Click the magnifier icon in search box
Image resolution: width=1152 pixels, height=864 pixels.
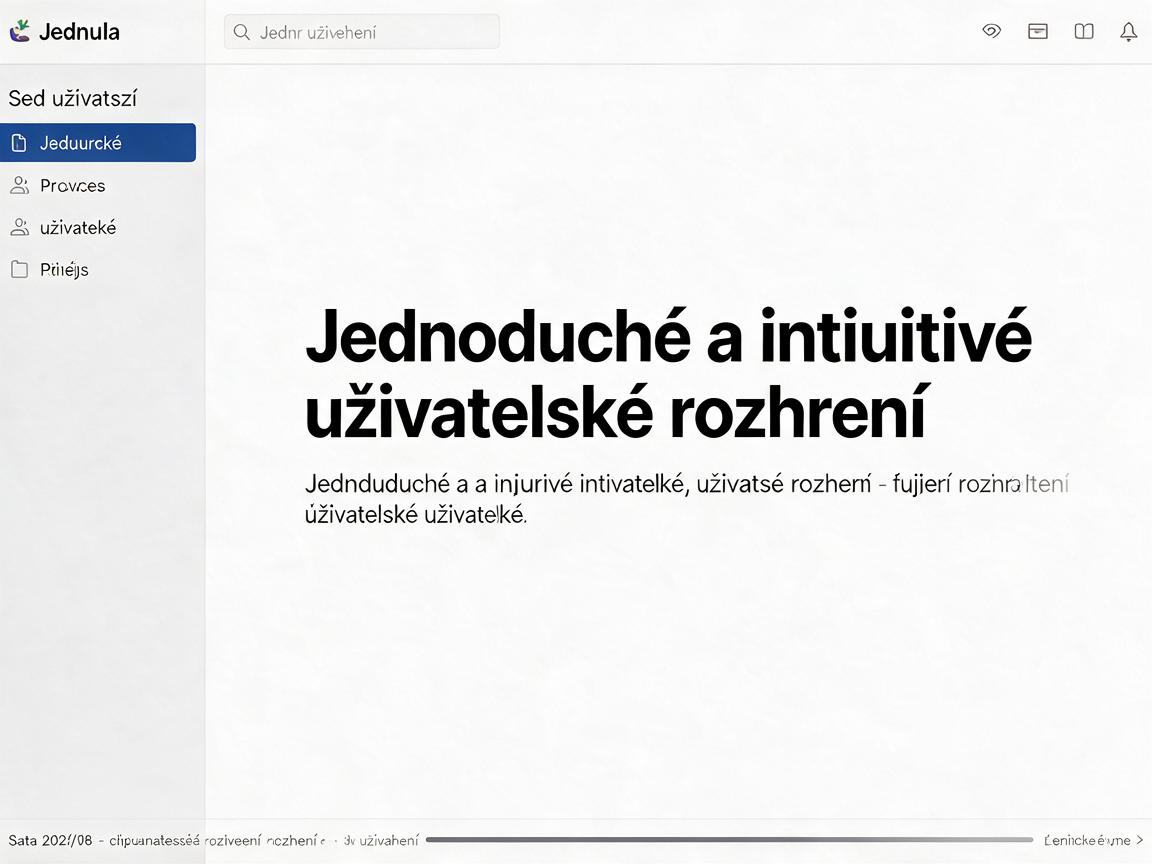tap(241, 32)
